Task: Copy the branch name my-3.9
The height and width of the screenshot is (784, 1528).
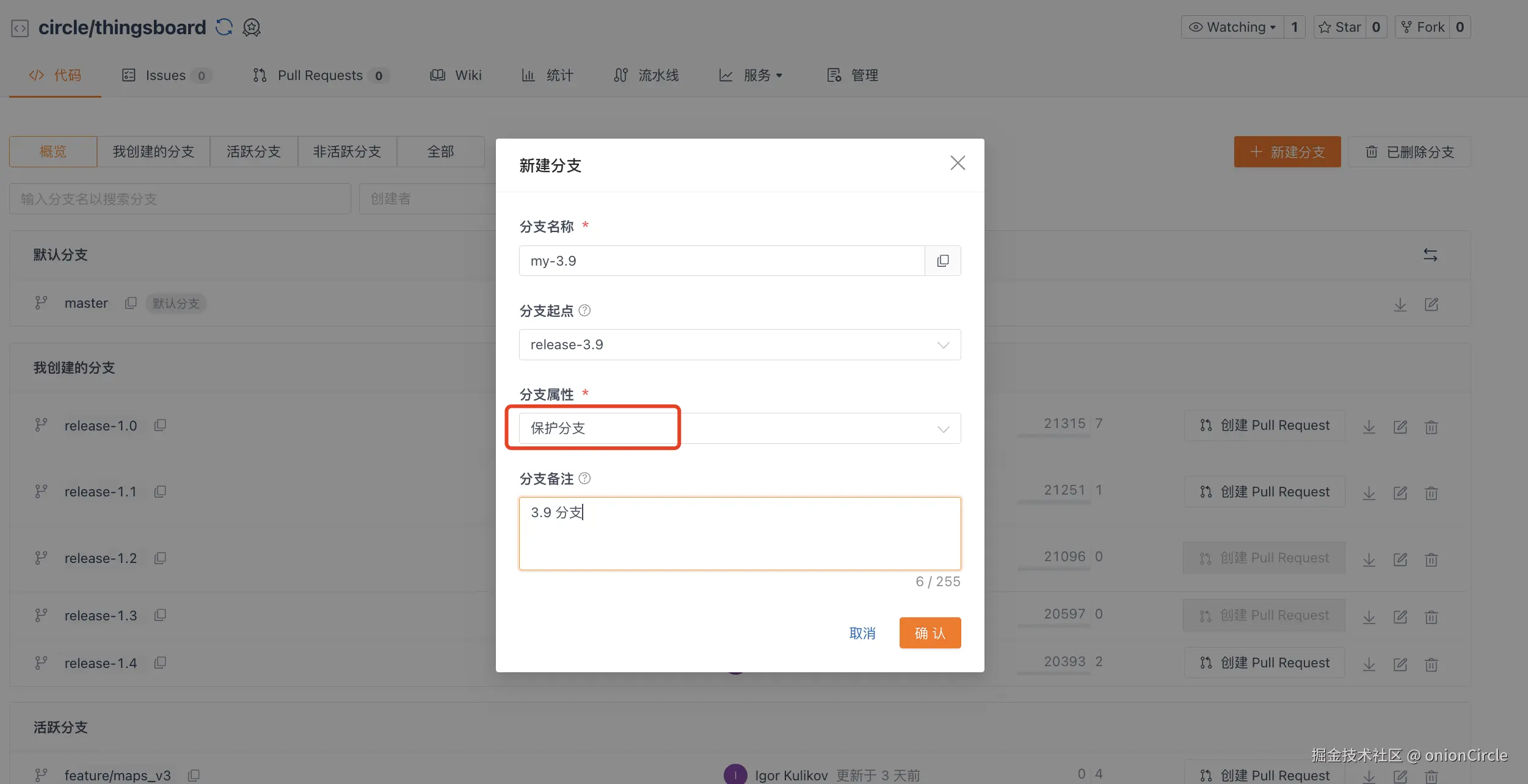Action: point(942,261)
